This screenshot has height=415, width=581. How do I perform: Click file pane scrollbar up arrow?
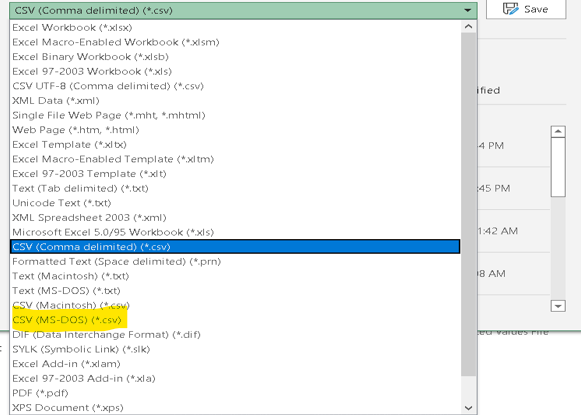(558, 132)
